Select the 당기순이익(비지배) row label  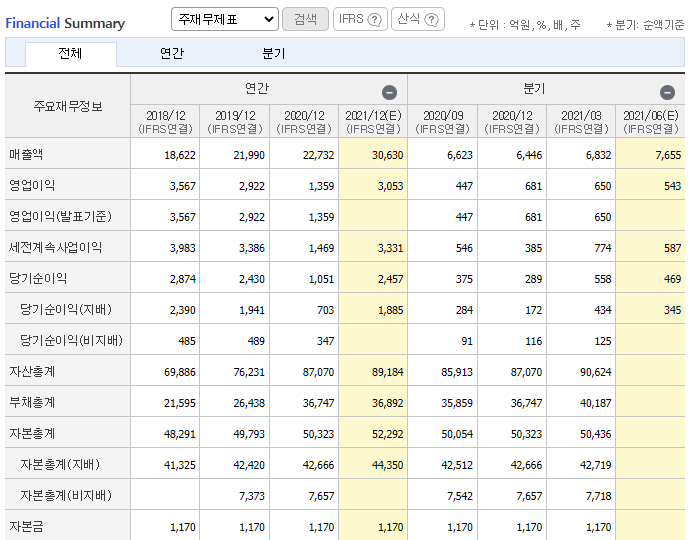pyautogui.click(x=71, y=340)
